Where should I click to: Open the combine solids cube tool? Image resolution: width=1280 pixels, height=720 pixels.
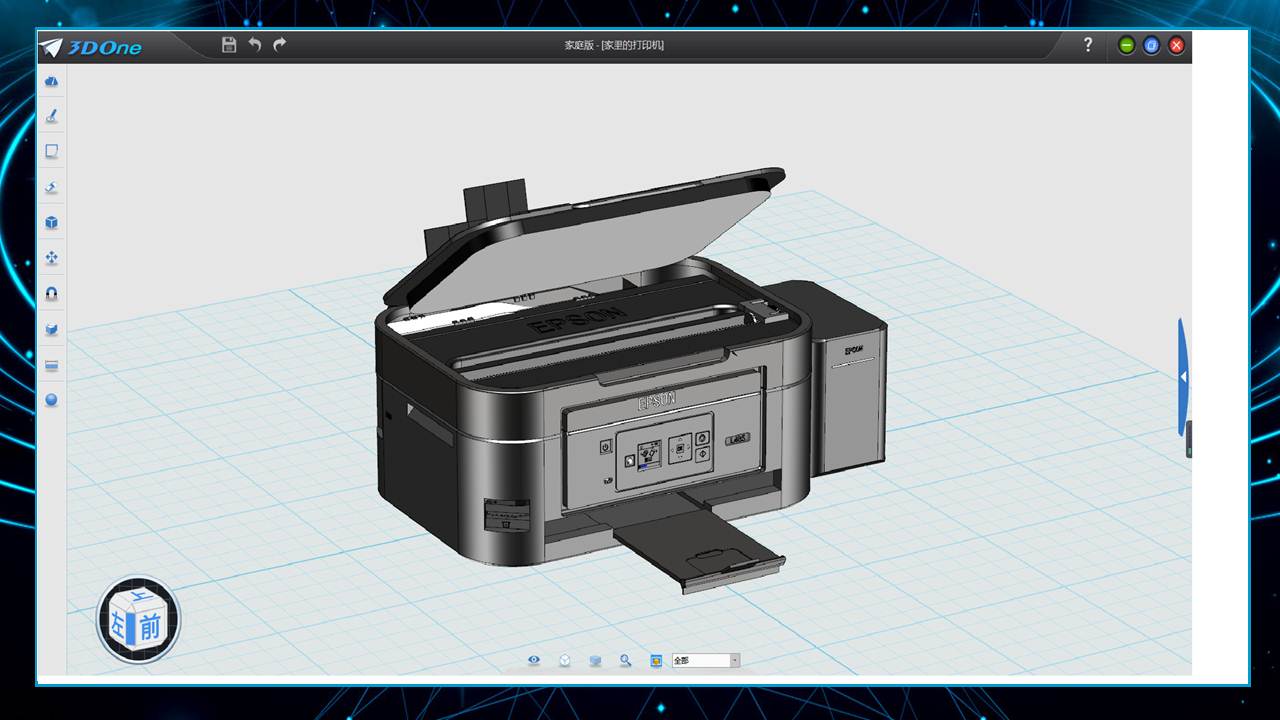52,329
